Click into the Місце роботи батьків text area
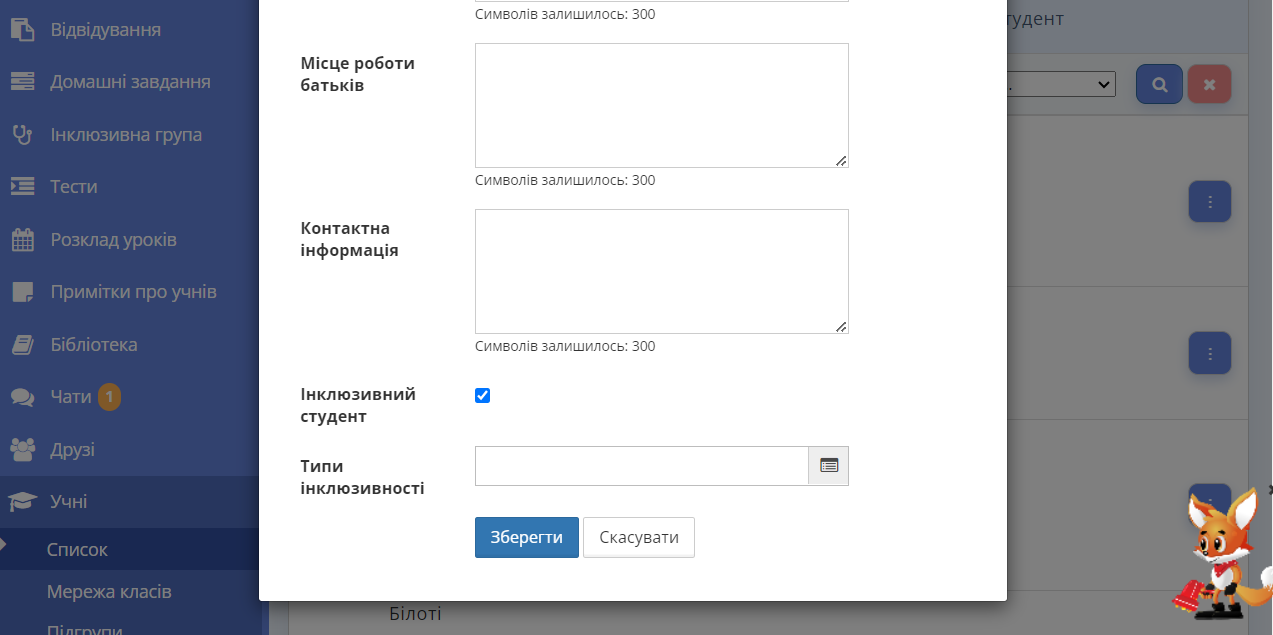1273x635 pixels. tap(661, 105)
